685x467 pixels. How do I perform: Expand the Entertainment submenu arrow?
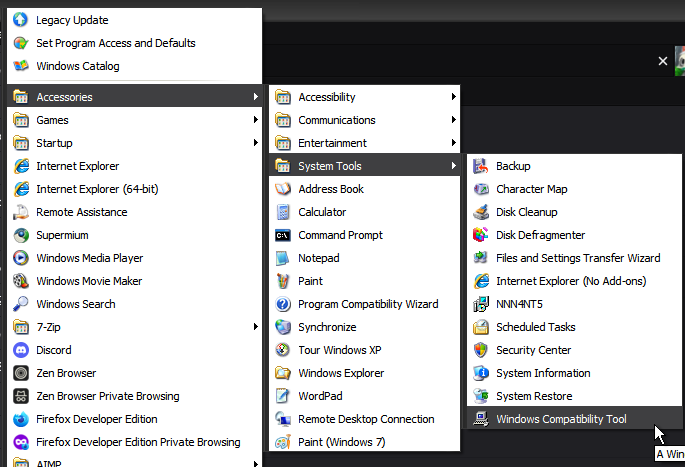[453, 142]
